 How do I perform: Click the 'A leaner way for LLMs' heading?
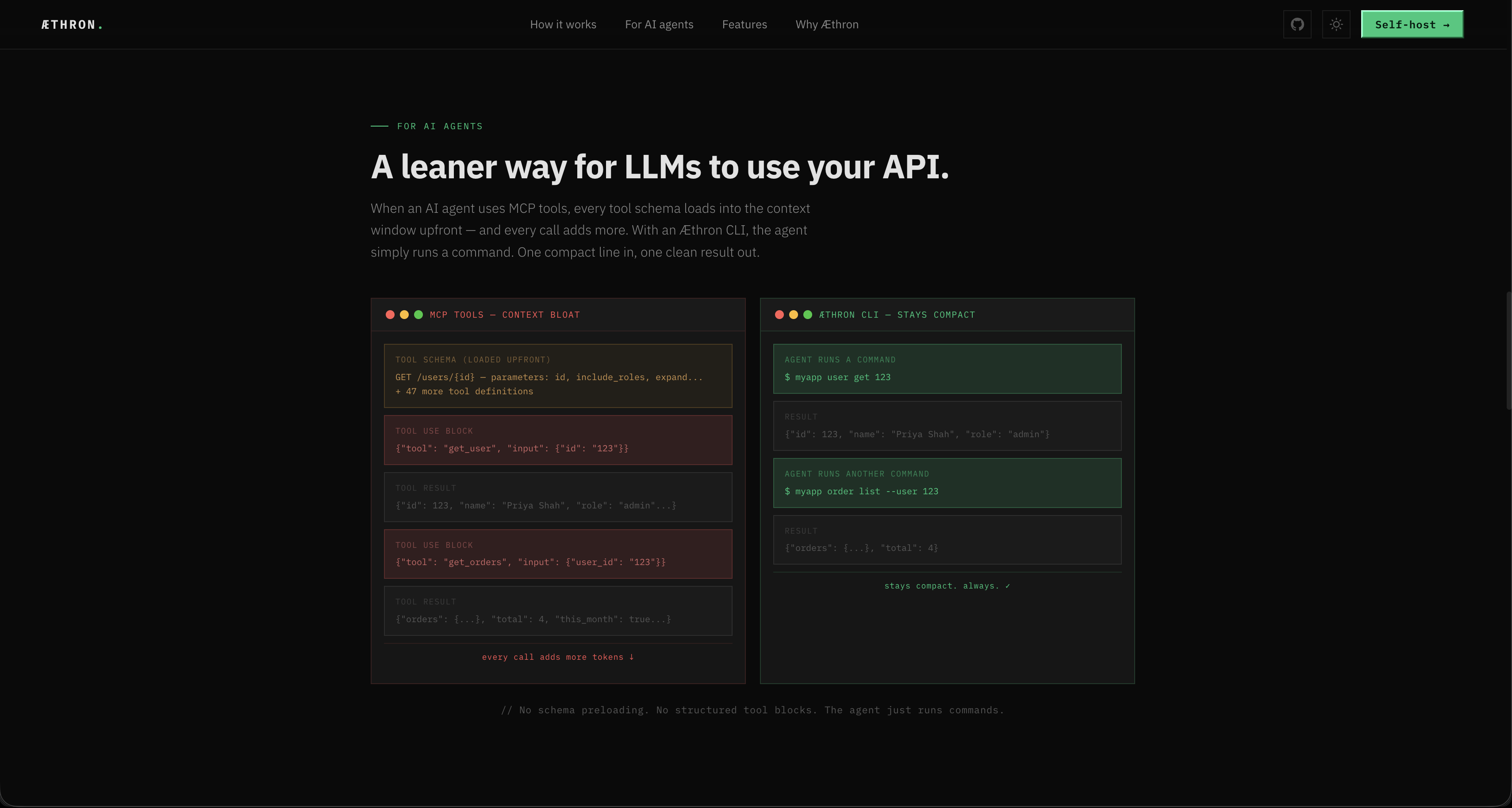659,167
